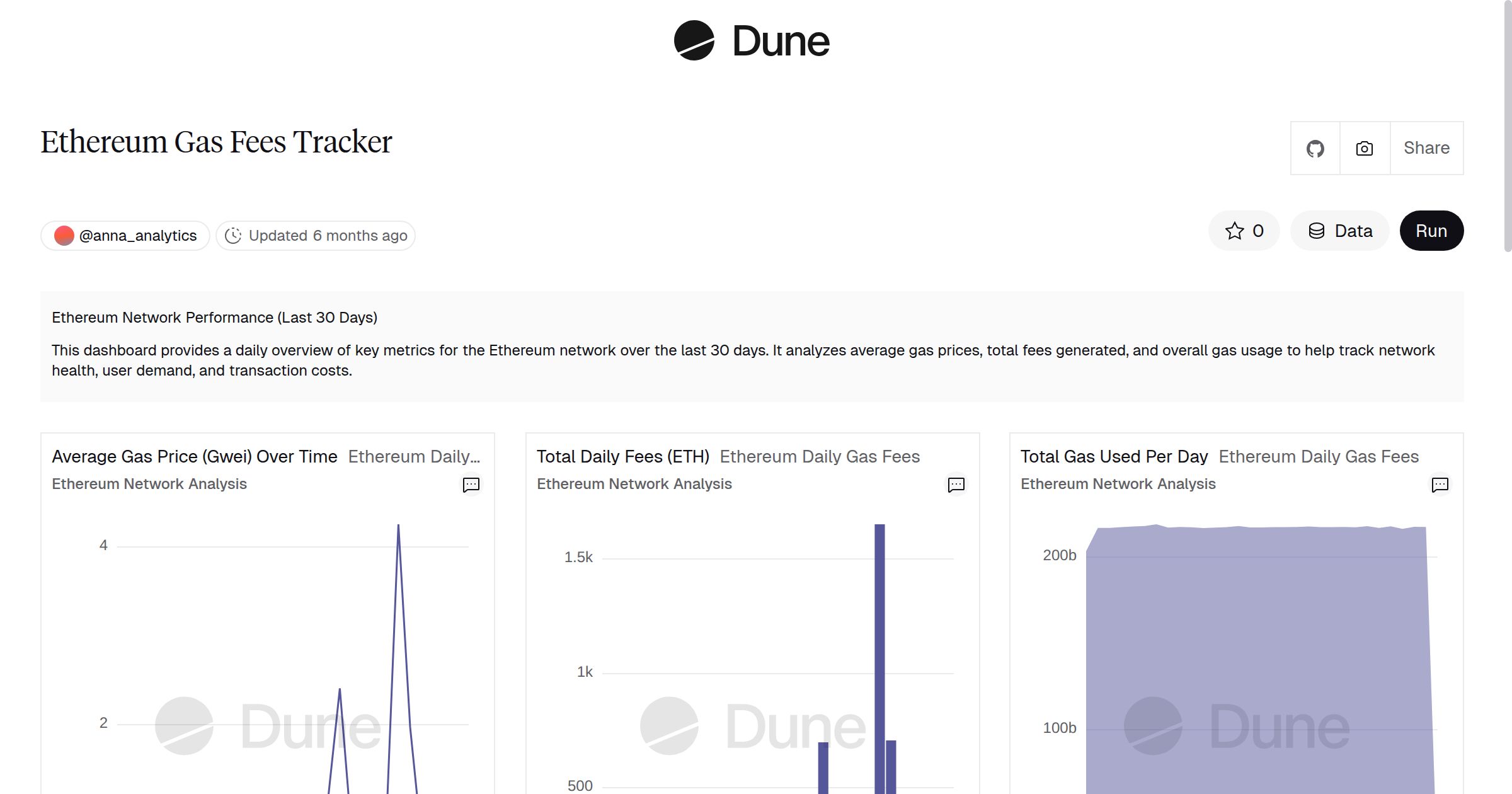Open comments on Total Daily Fees chart
This screenshot has height=794, width=1512.
point(956,485)
